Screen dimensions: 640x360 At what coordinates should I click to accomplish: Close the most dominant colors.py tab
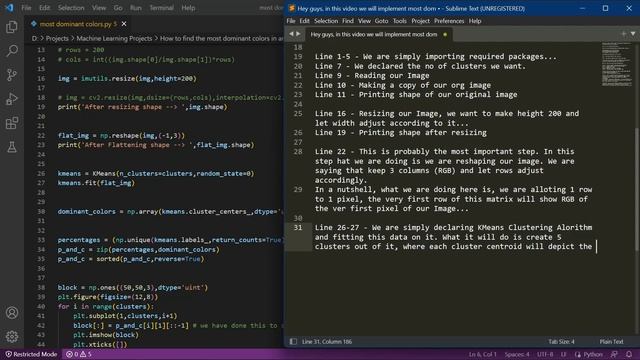pyautogui.click(x=124, y=24)
